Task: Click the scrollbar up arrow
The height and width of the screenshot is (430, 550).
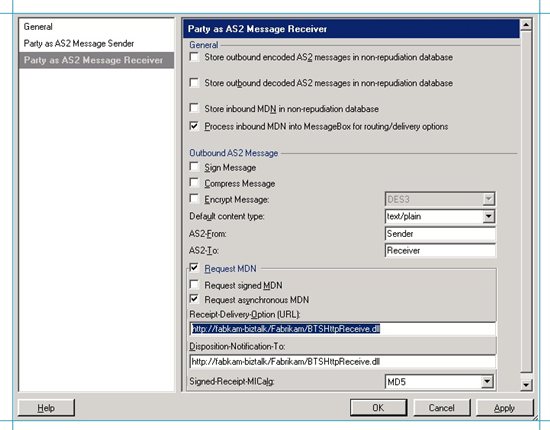Action: pos(526,25)
